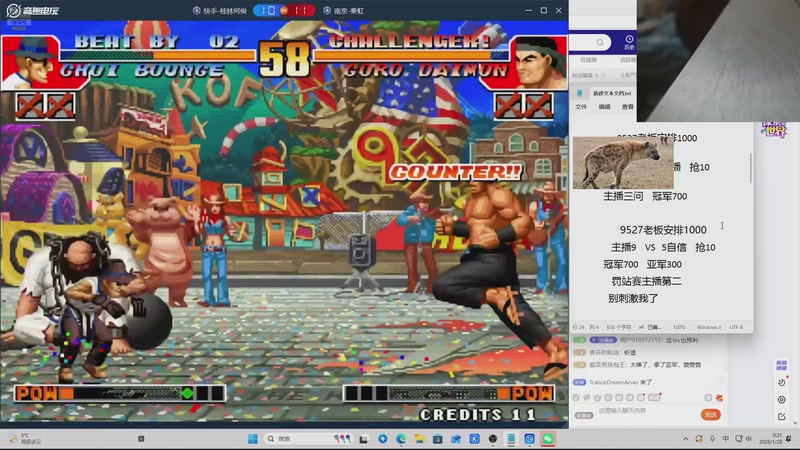Click the hyena image thumbnail
This screenshot has width=800, height=450.
(623, 163)
